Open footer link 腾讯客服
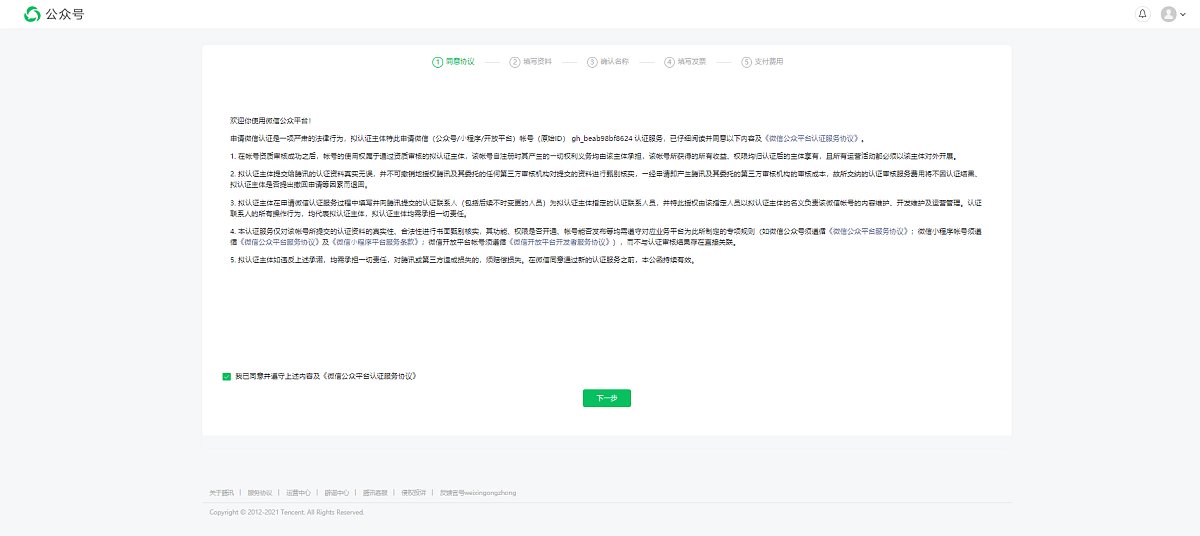1200x536 pixels. coord(375,493)
